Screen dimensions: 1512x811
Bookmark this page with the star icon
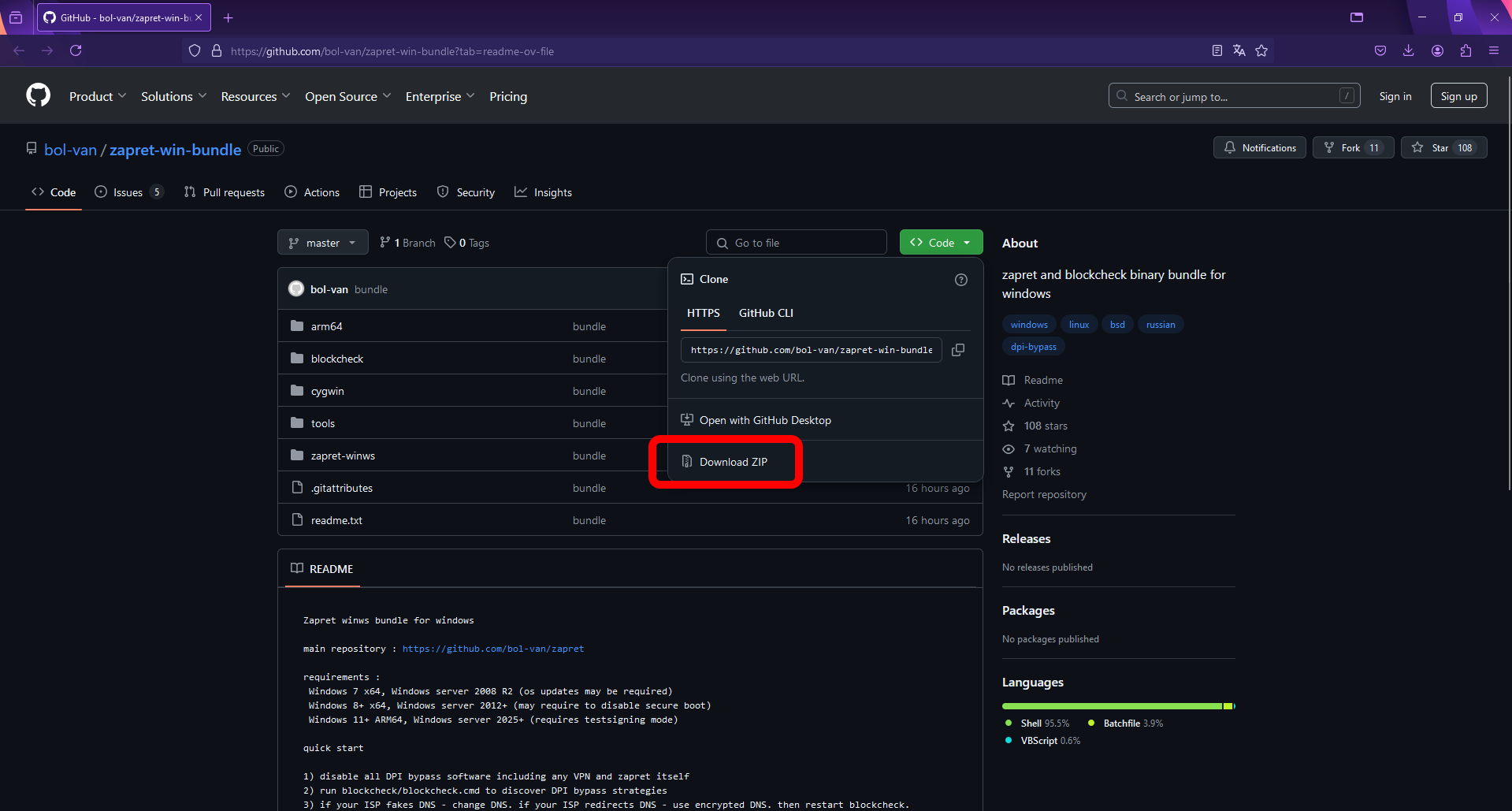pos(1261,50)
